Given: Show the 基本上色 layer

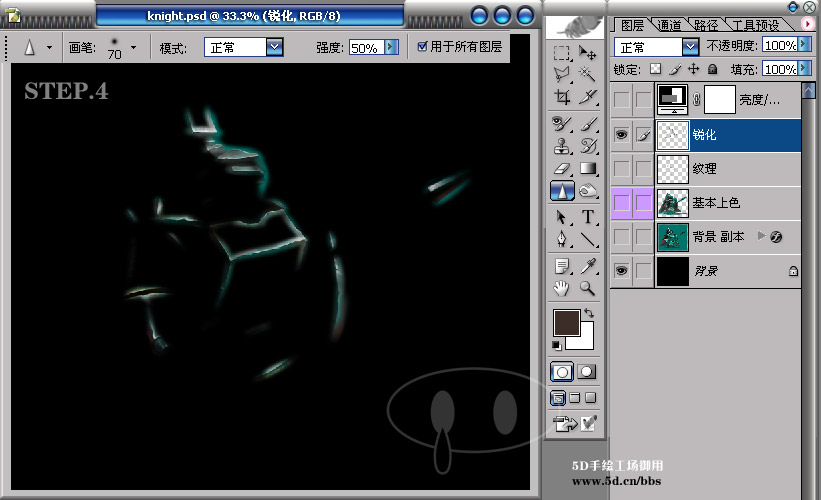Looking at the screenshot, I should point(622,203).
